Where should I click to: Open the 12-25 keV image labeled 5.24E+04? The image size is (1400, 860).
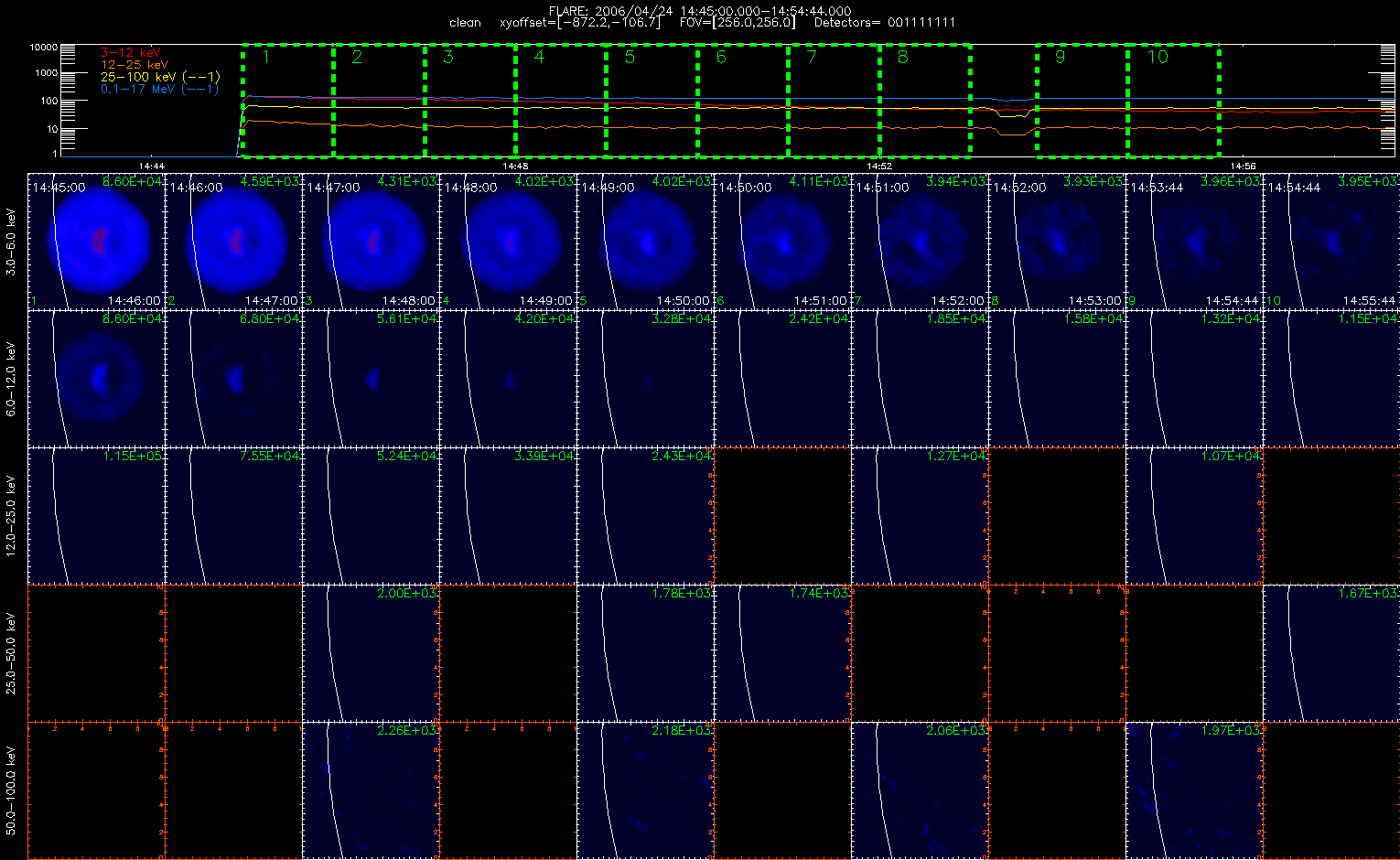point(371,515)
